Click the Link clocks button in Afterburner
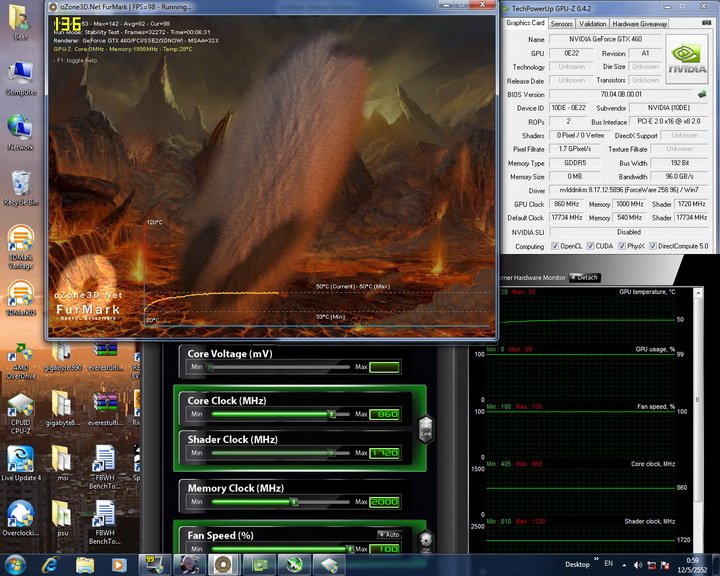720x576 pixels. (x=426, y=429)
